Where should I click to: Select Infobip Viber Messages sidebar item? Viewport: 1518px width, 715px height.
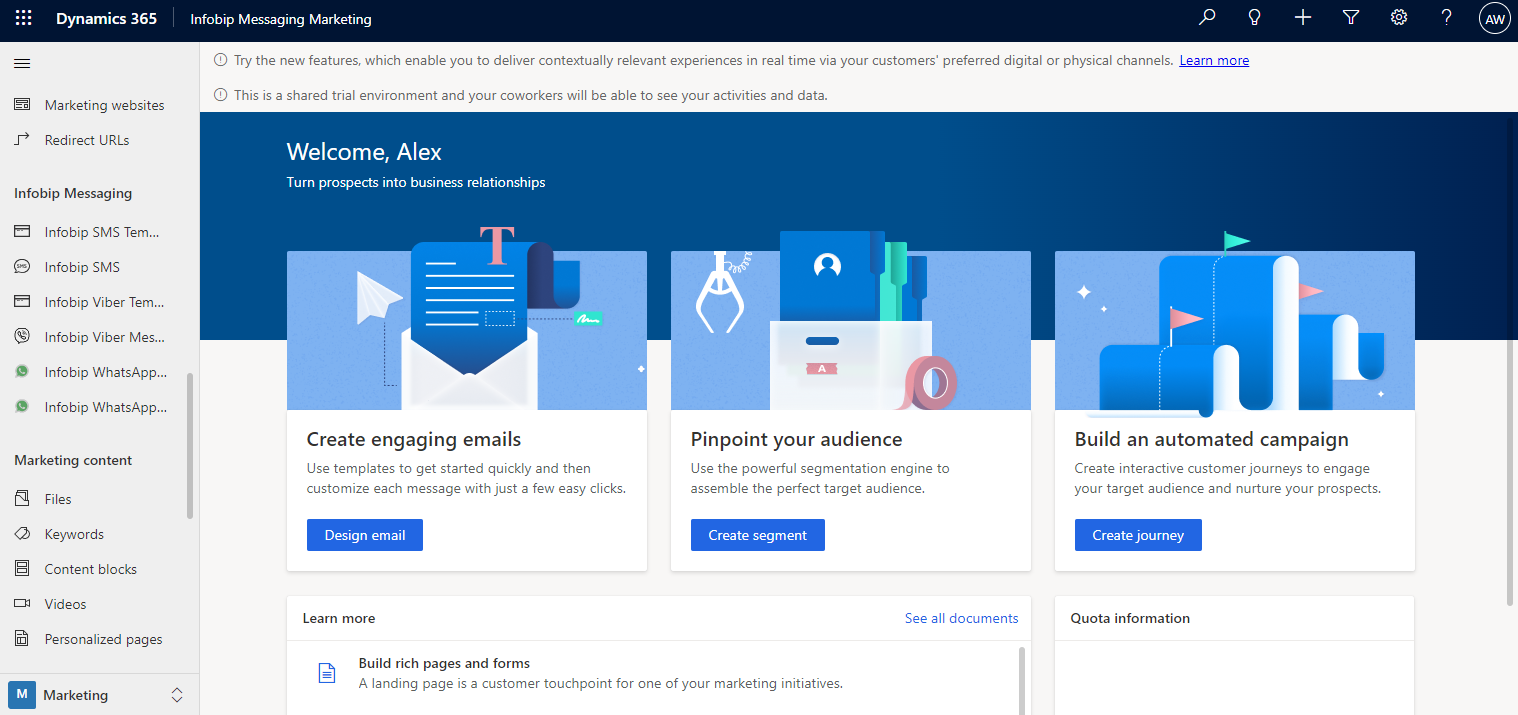point(104,337)
